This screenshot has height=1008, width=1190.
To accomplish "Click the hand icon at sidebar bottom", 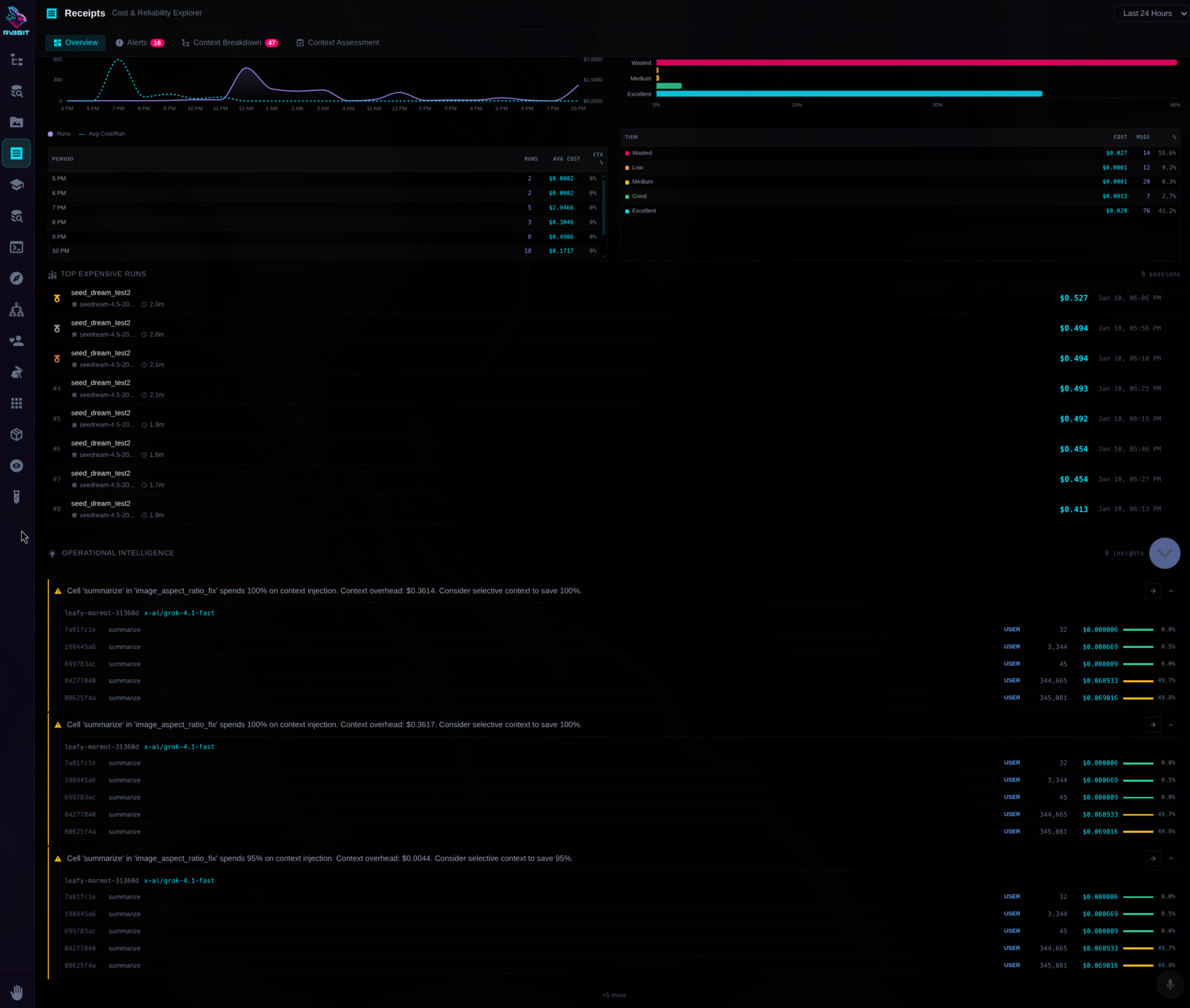I will tap(17, 992).
